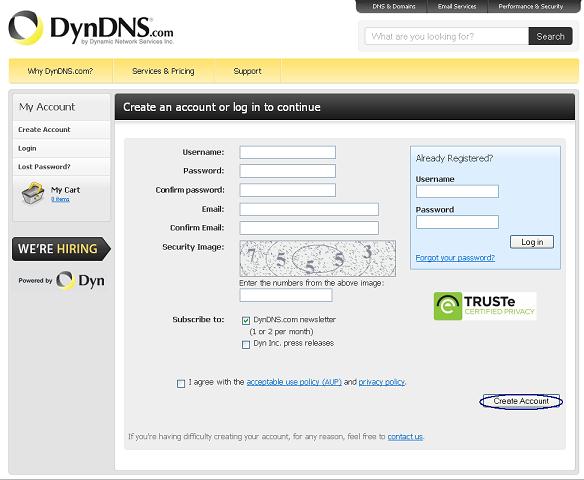This screenshot has height=480, width=584.
Task: Click the Log in button
Action: click(532, 242)
